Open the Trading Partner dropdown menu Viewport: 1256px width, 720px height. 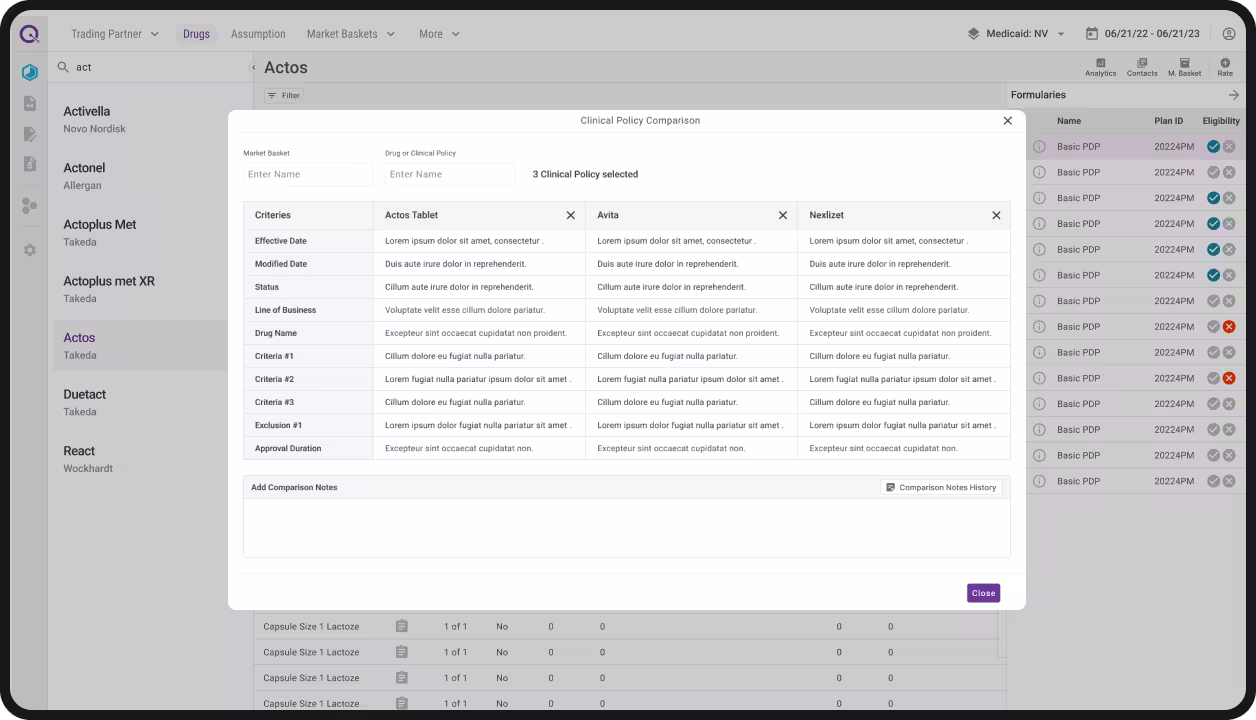[115, 34]
